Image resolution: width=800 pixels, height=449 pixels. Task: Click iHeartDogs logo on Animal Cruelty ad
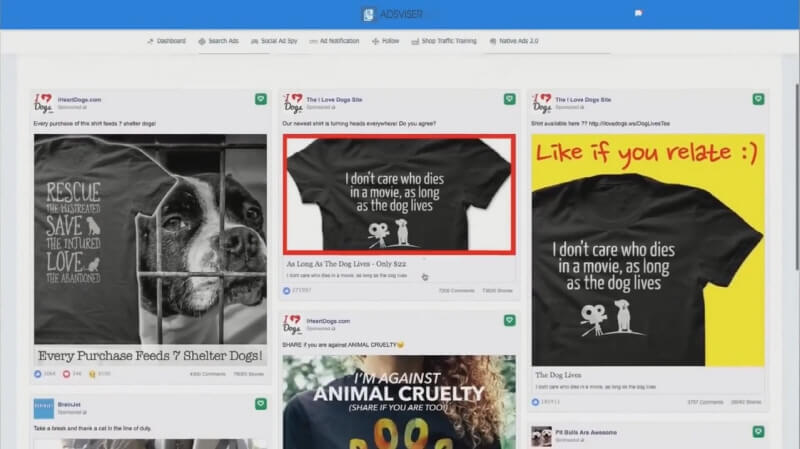tap(293, 325)
